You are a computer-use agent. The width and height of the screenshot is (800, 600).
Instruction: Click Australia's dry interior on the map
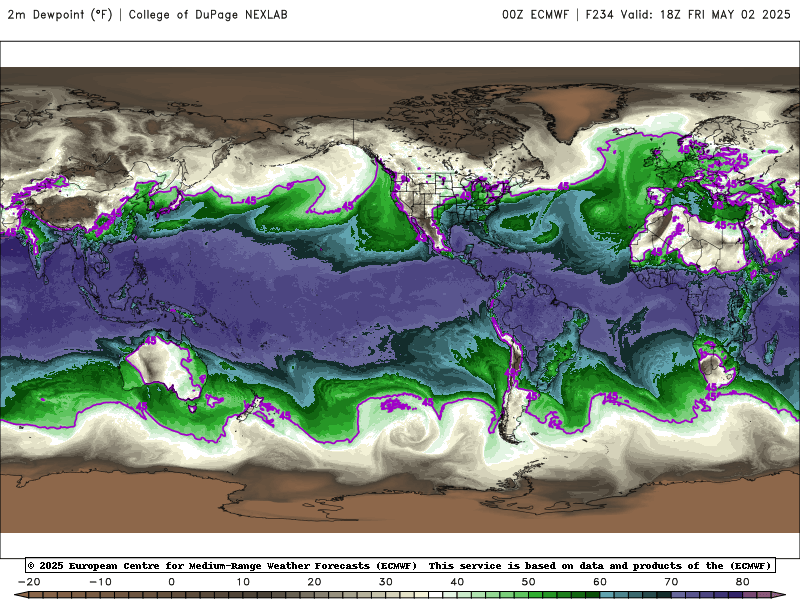point(163,366)
